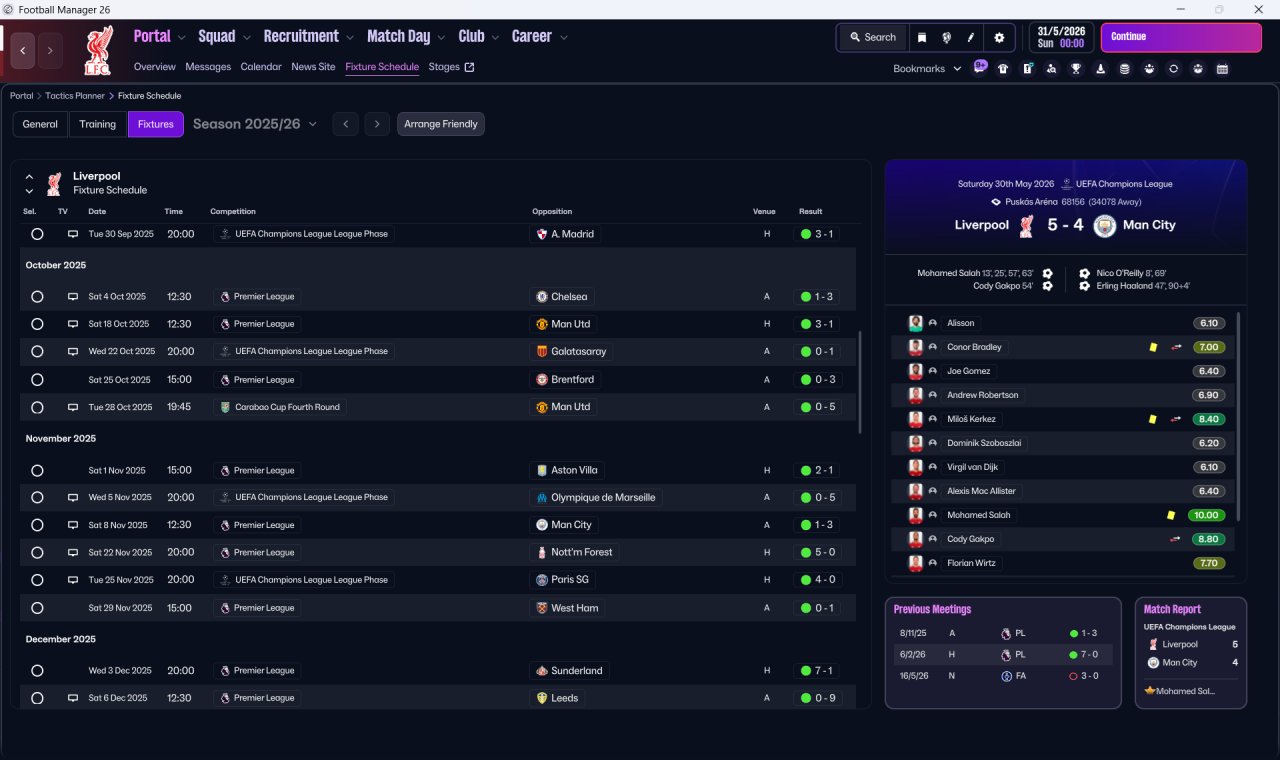Screen dimensions: 1280x760
Task: Switch to the General tab
Action: (x=40, y=124)
